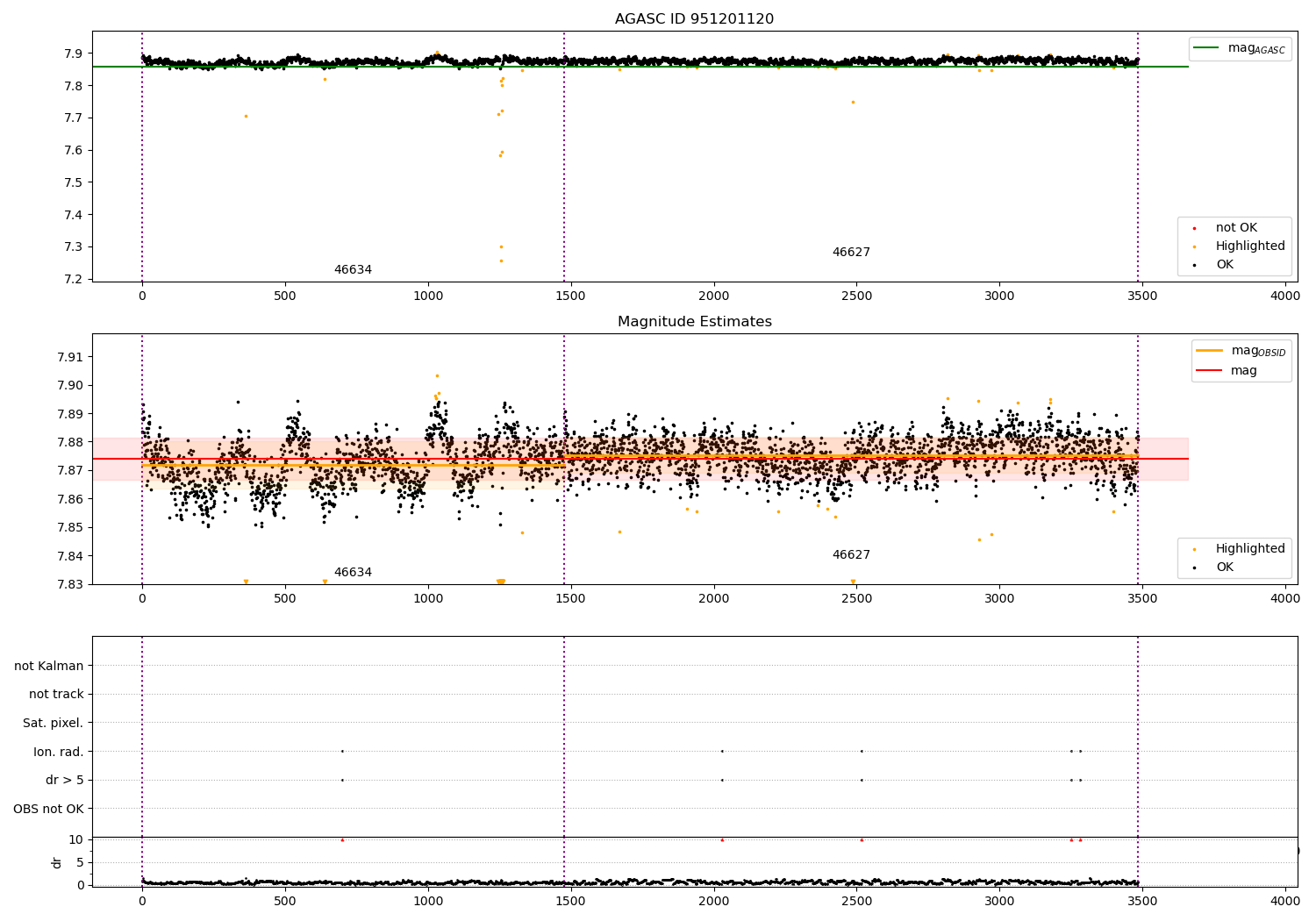Click the 'Ion. rad.' axis label
Screen dimensions: 1316x921
click(59, 752)
